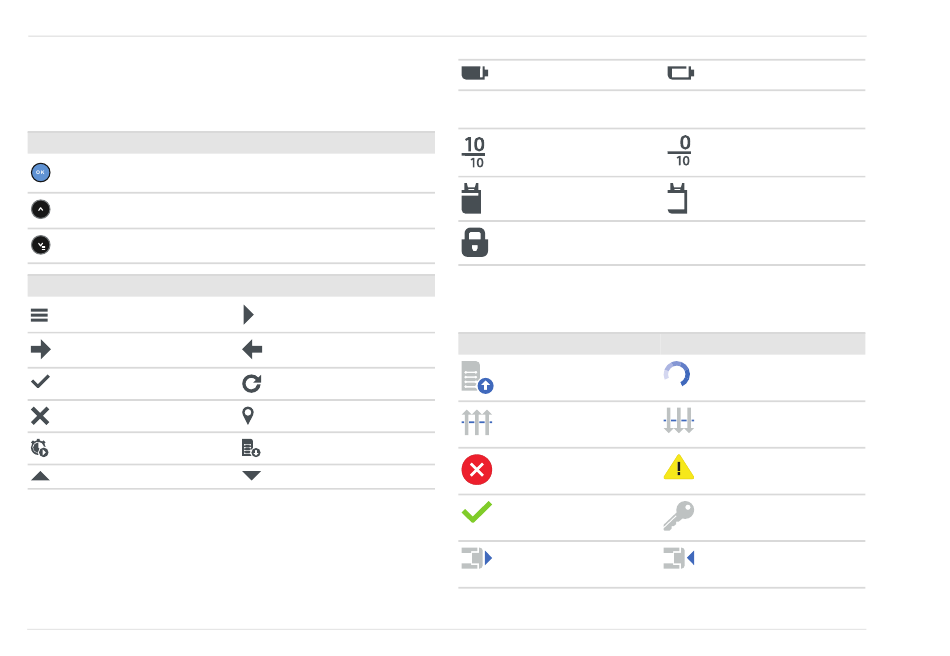Select the circular refresh arrow icon
This screenshot has height=656, width=950.
click(251, 383)
